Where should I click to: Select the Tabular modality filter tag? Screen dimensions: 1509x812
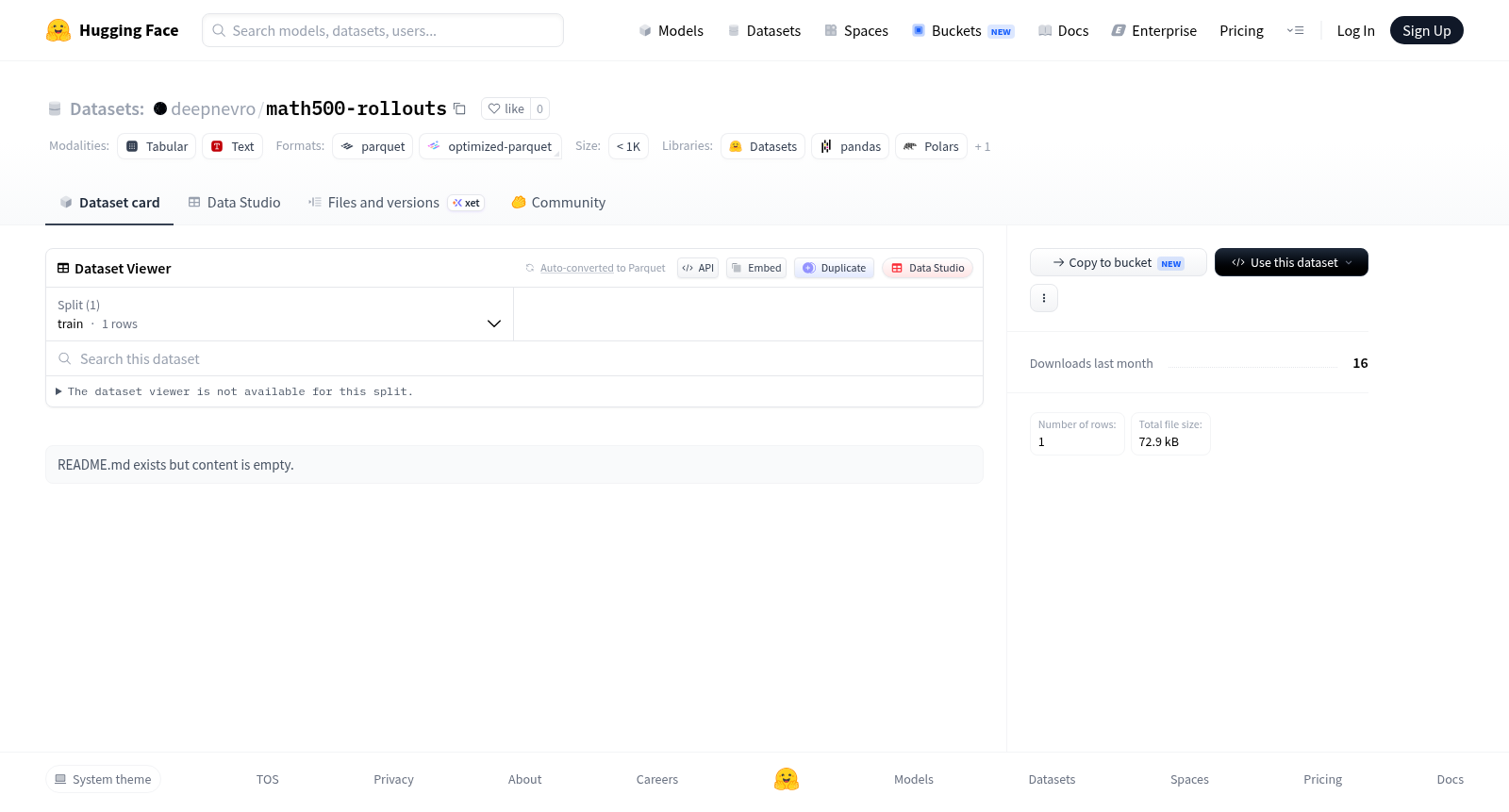click(157, 146)
